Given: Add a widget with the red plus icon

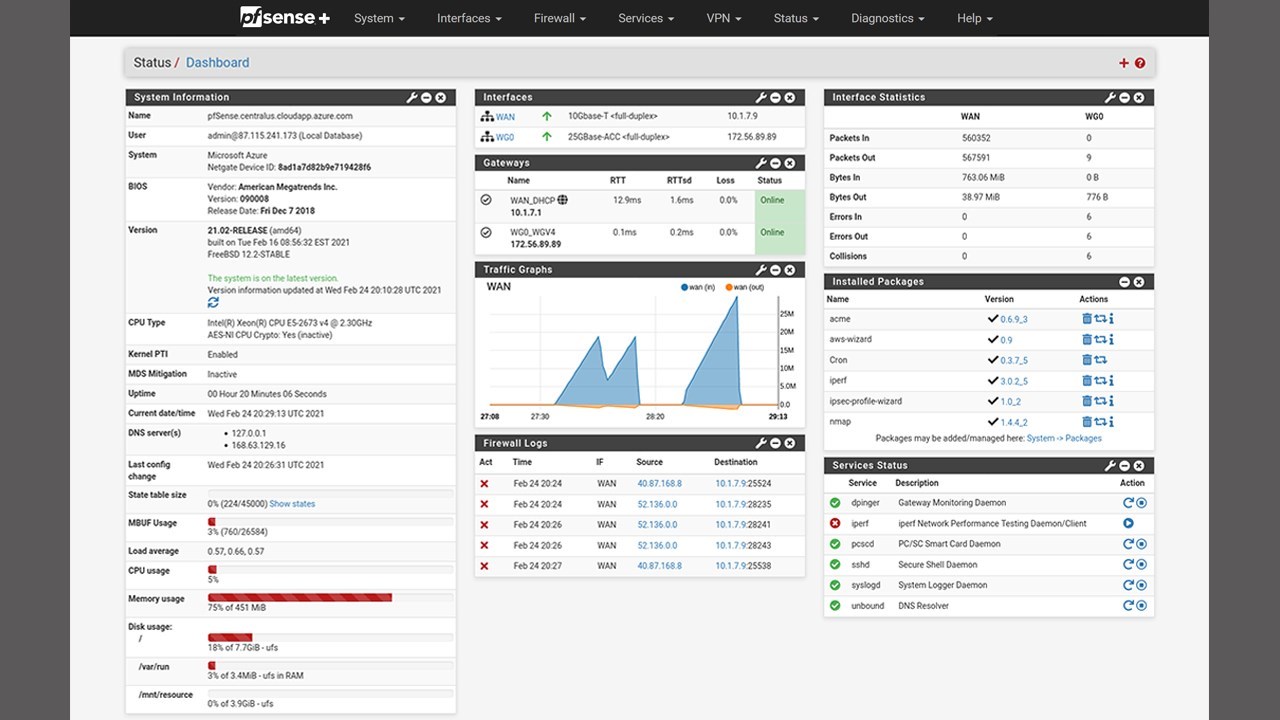Looking at the screenshot, I should 1124,63.
